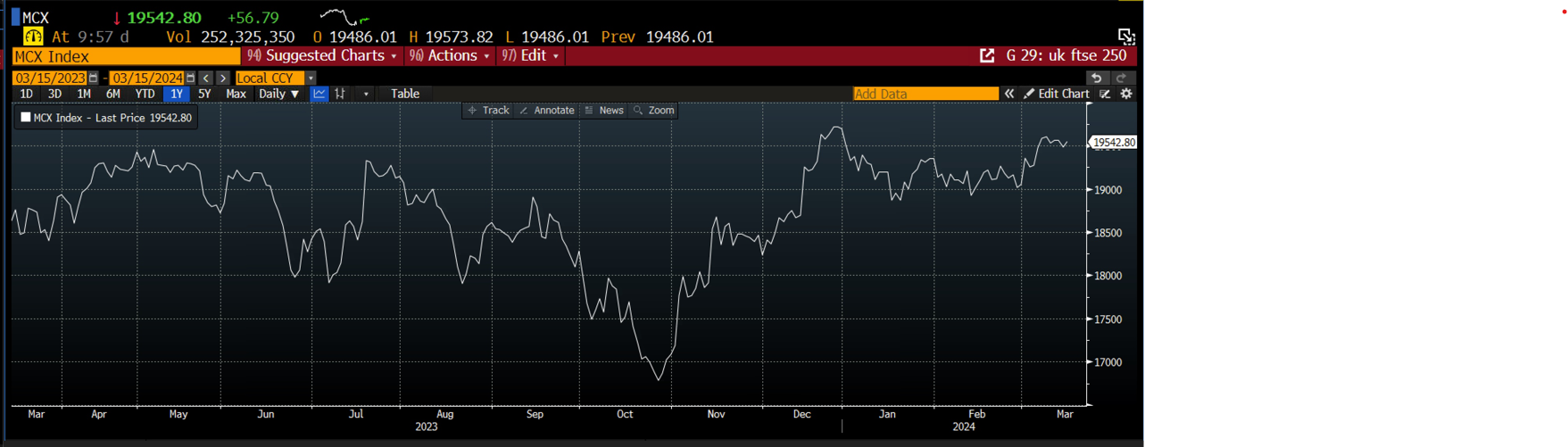Open the start date calendar picker
Image resolution: width=1568 pixels, height=447 pixels.
(x=93, y=79)
